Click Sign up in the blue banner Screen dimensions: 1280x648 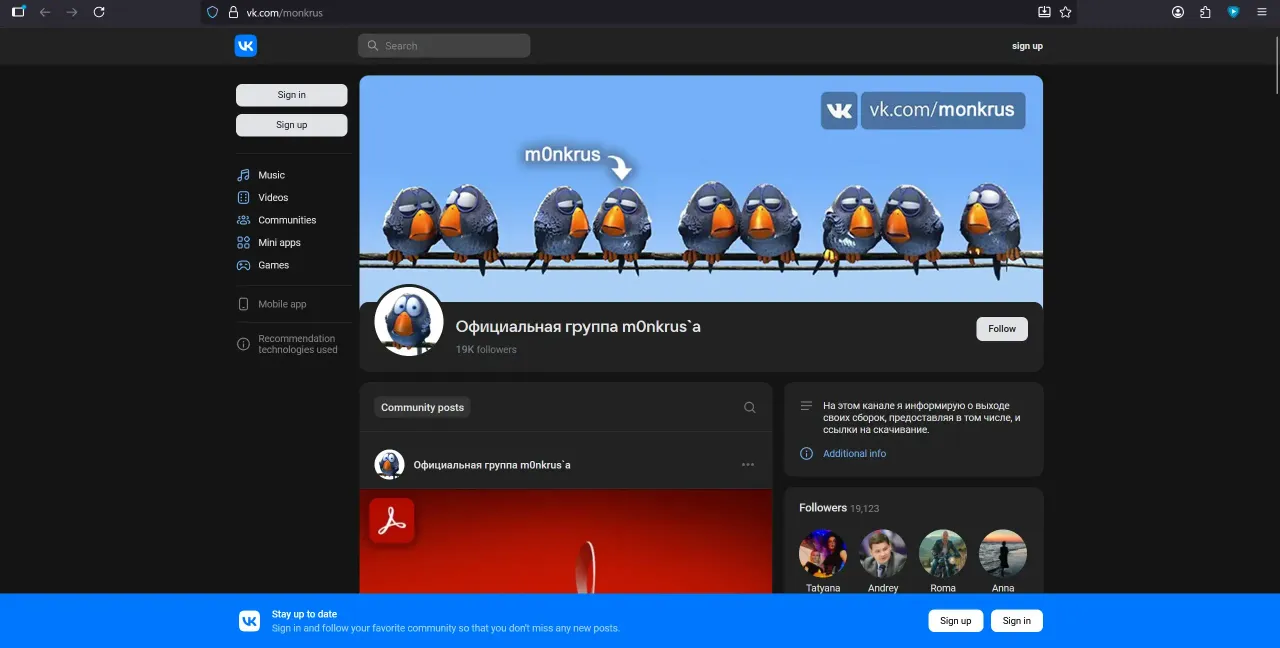[x=956, y=621]
